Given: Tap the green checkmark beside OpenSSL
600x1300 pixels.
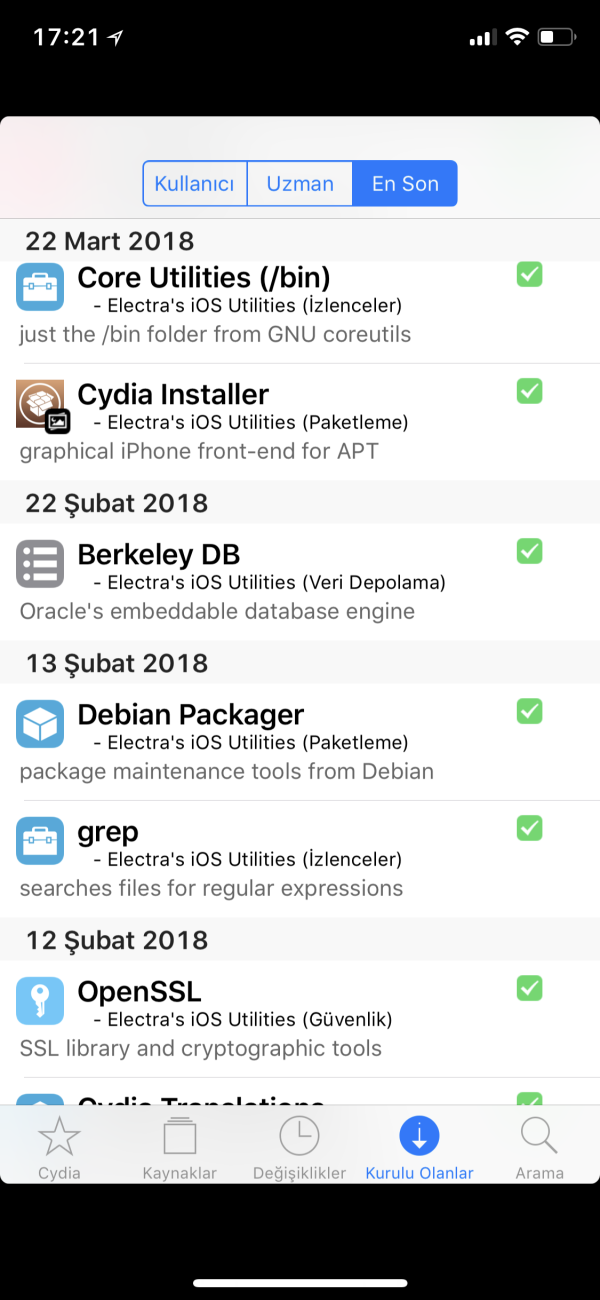Looking at the screenshot, I should tap(528, 988).
